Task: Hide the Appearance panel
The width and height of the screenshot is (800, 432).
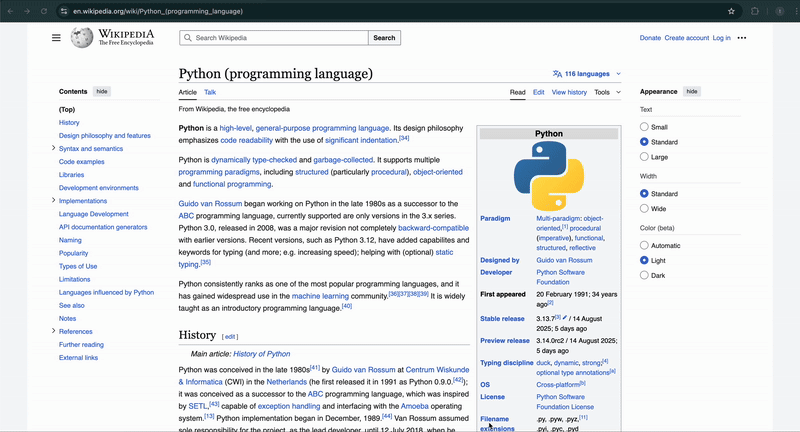Action: pos(692,91)
